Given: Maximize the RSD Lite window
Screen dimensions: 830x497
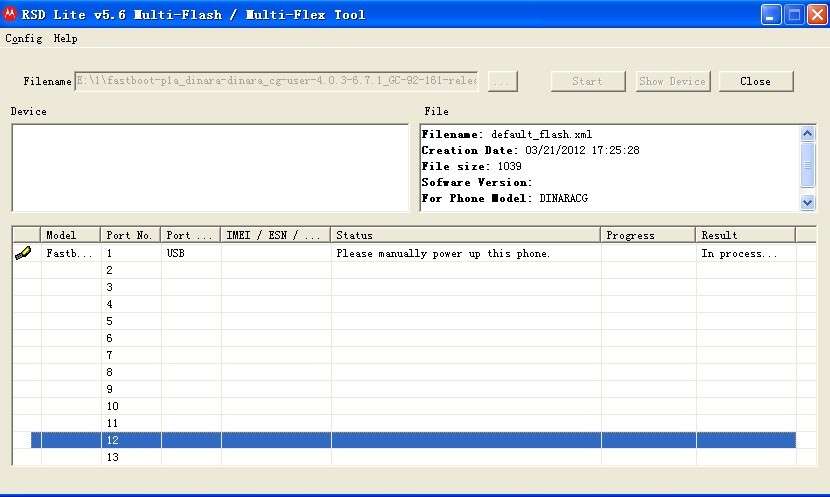Looking at the screenshot, I should [x=792, y=14].
